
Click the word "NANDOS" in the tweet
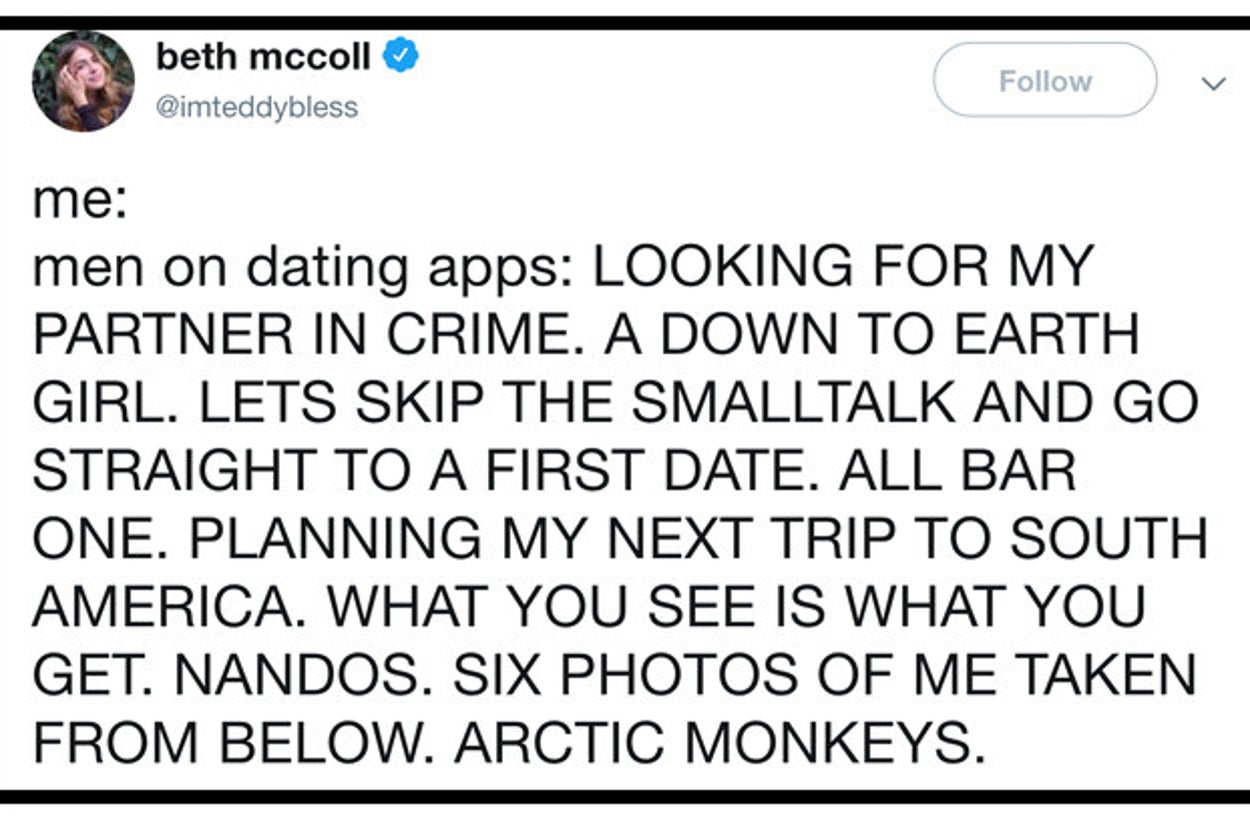pyautogui.click(x=312, y=674)
